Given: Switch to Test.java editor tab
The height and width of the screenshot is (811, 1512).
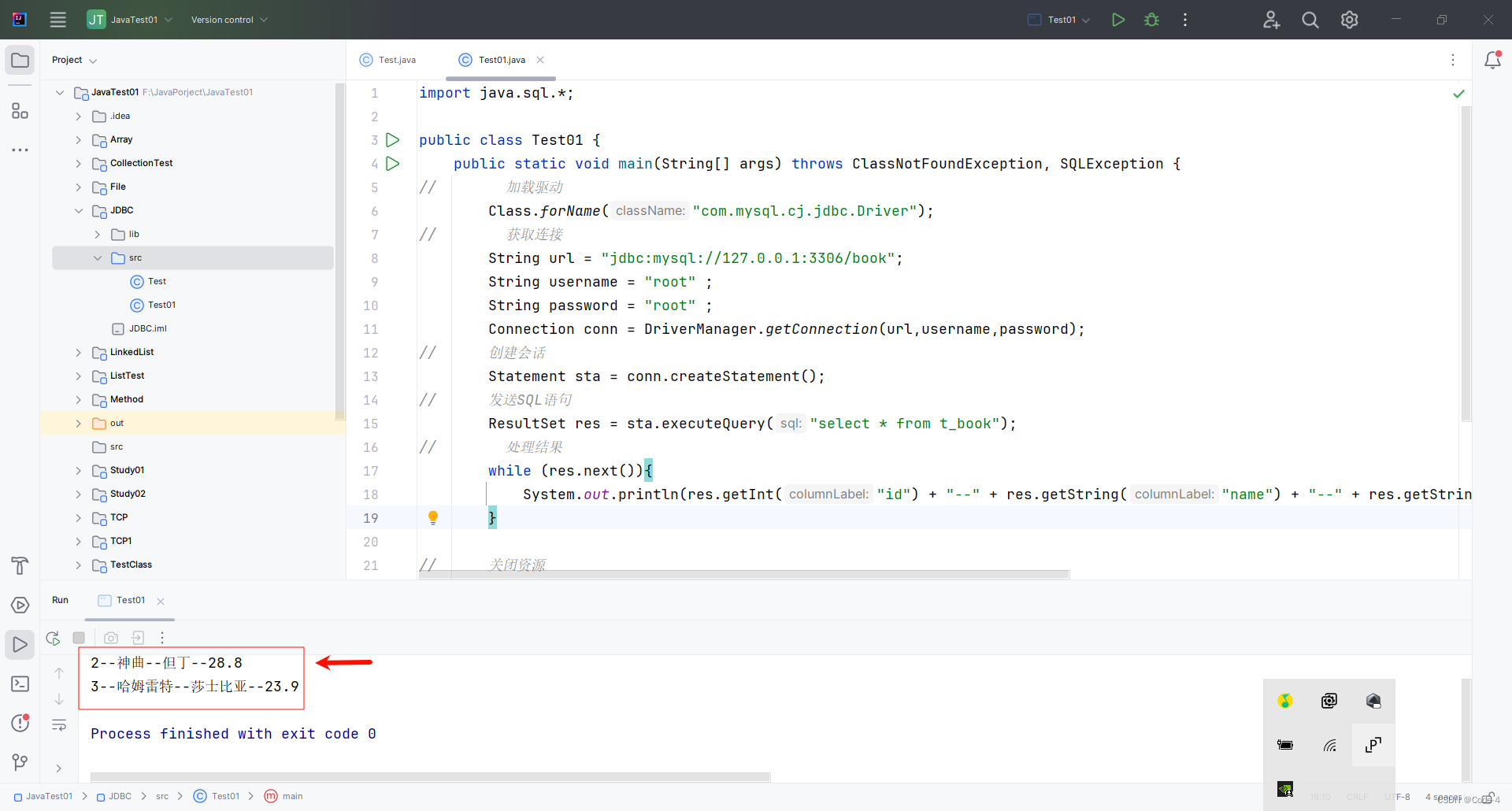Looking at the screenshot, I should (387, 60).
